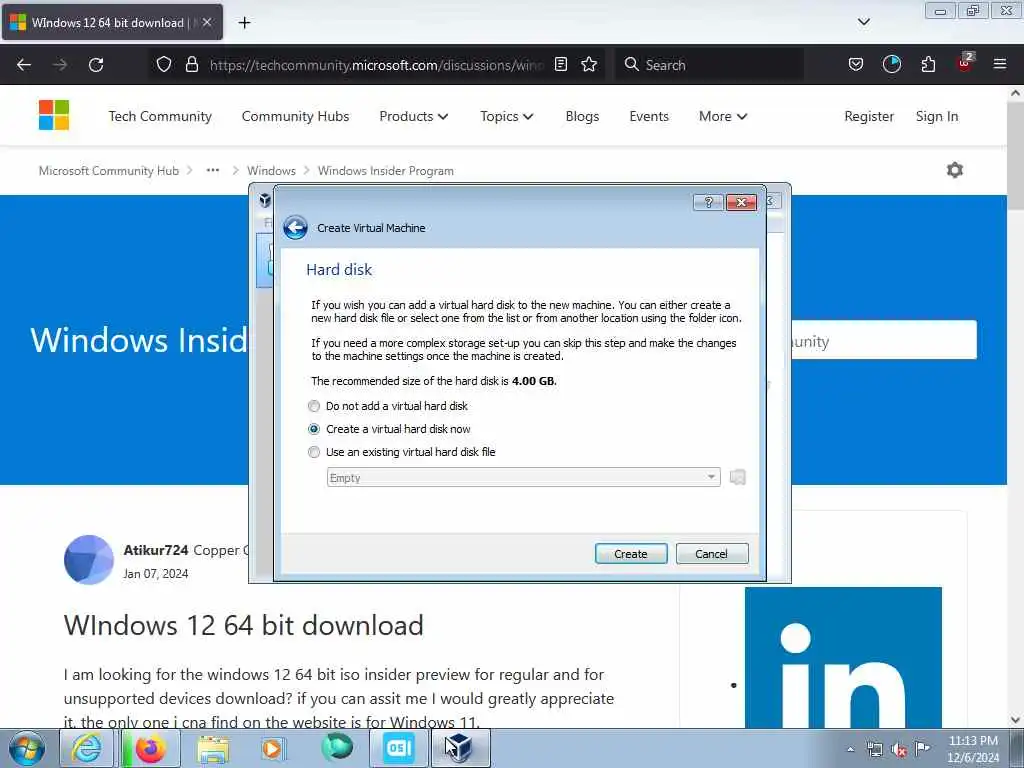Click the site padlock security icon
Viewport: 1024px width, 768px height.
coord(191,65)
